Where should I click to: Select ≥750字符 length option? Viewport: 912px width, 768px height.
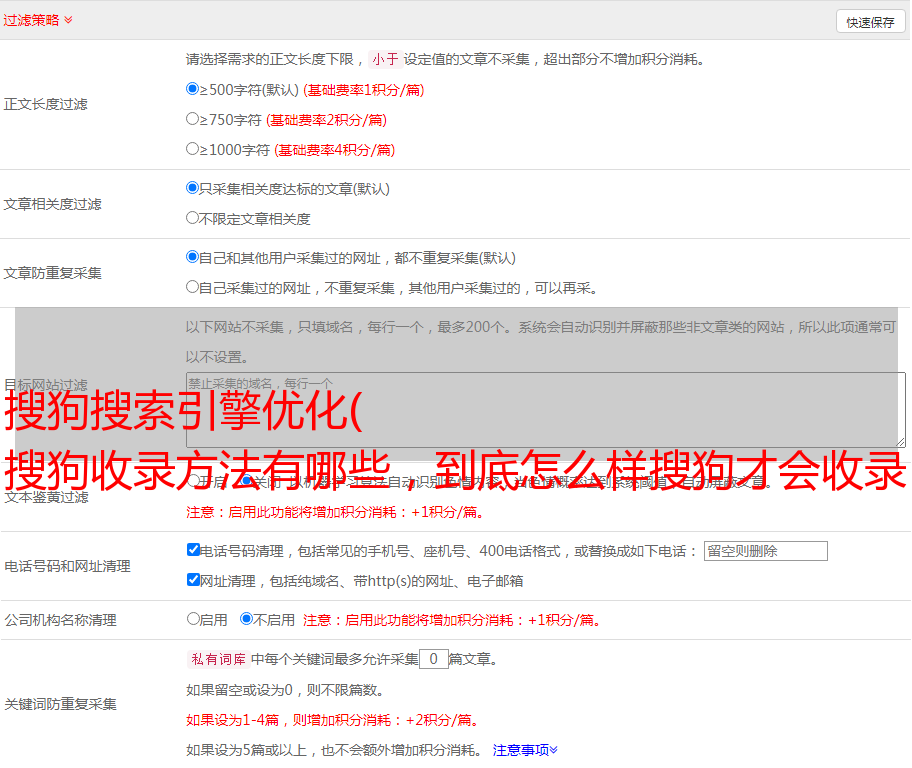pos(193,119)
